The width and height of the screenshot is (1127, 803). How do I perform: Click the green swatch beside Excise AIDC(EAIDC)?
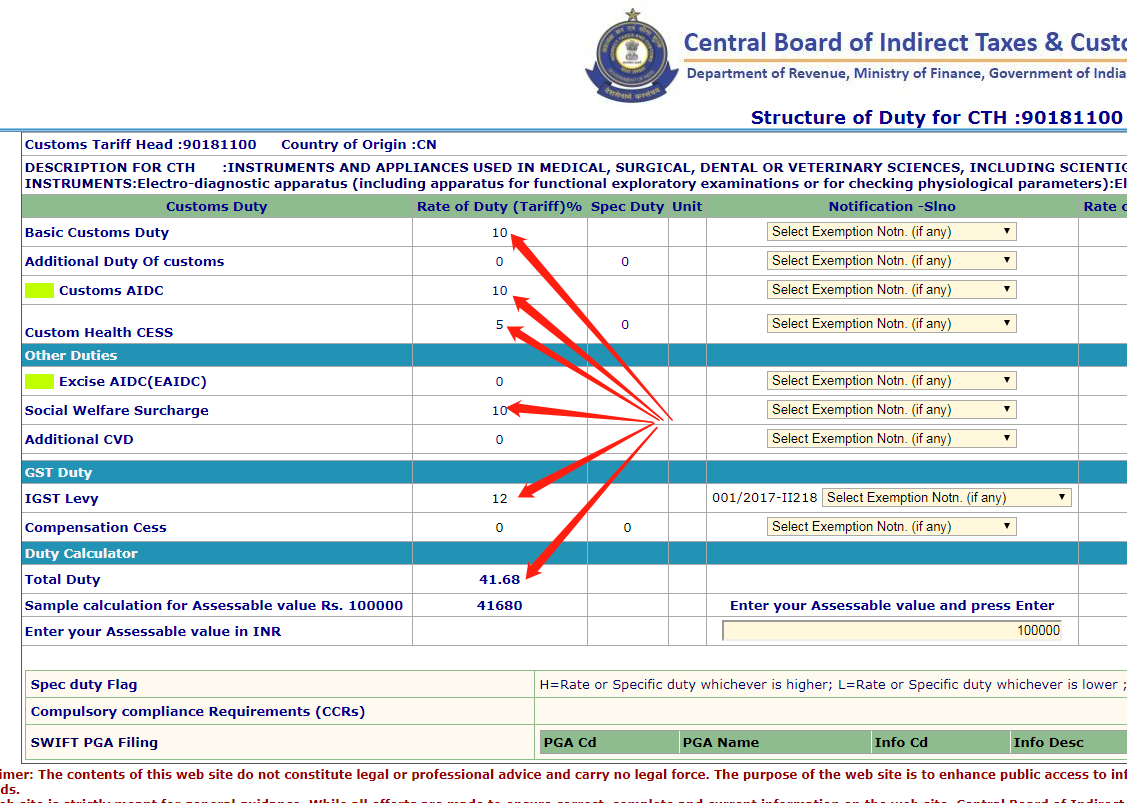click(x=40, y=382)
